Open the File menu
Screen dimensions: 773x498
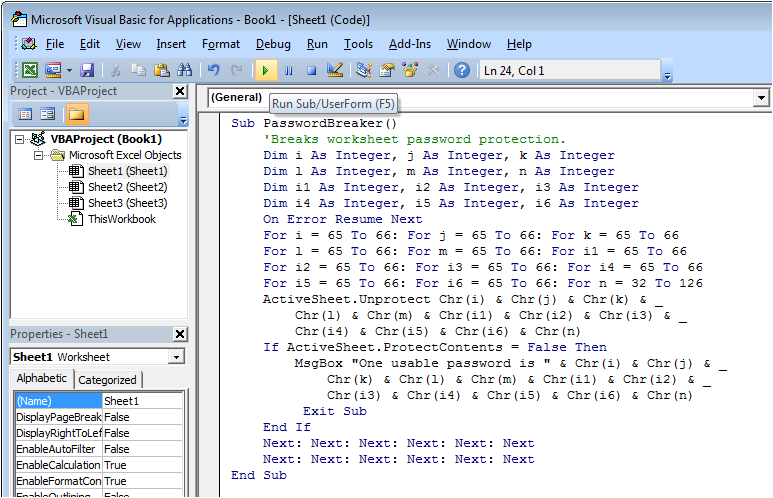click(55, 44)
